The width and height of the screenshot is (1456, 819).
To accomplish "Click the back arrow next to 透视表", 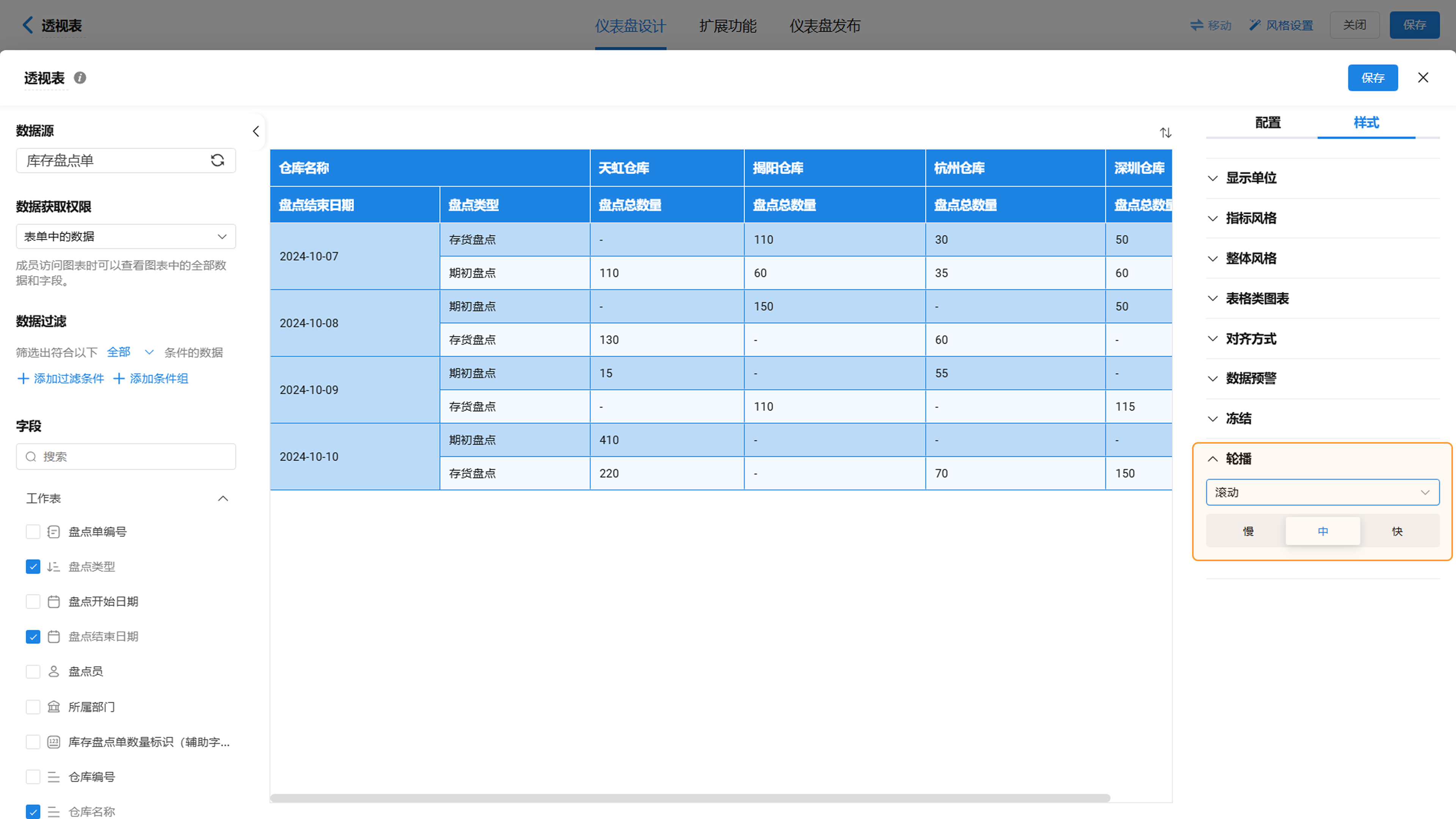I will [28, 25].
